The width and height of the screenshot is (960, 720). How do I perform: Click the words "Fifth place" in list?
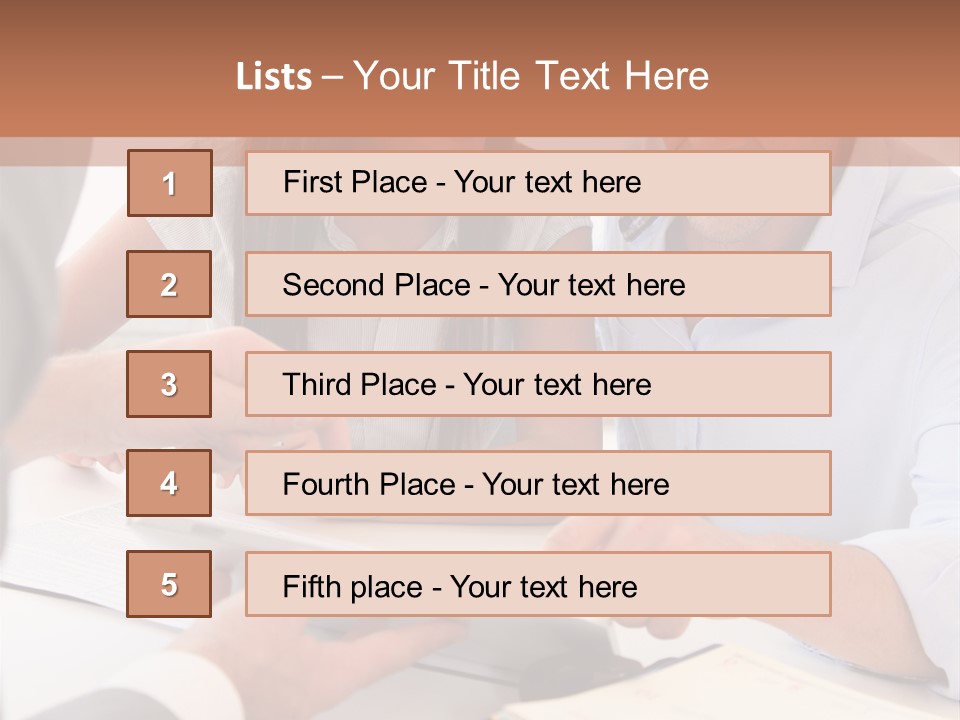(353, 587)
